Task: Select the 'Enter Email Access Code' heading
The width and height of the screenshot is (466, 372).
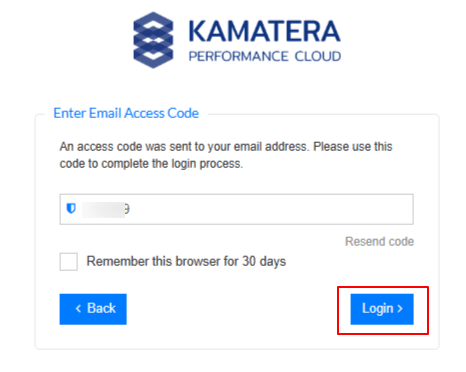Action: (x=126, y=113)
